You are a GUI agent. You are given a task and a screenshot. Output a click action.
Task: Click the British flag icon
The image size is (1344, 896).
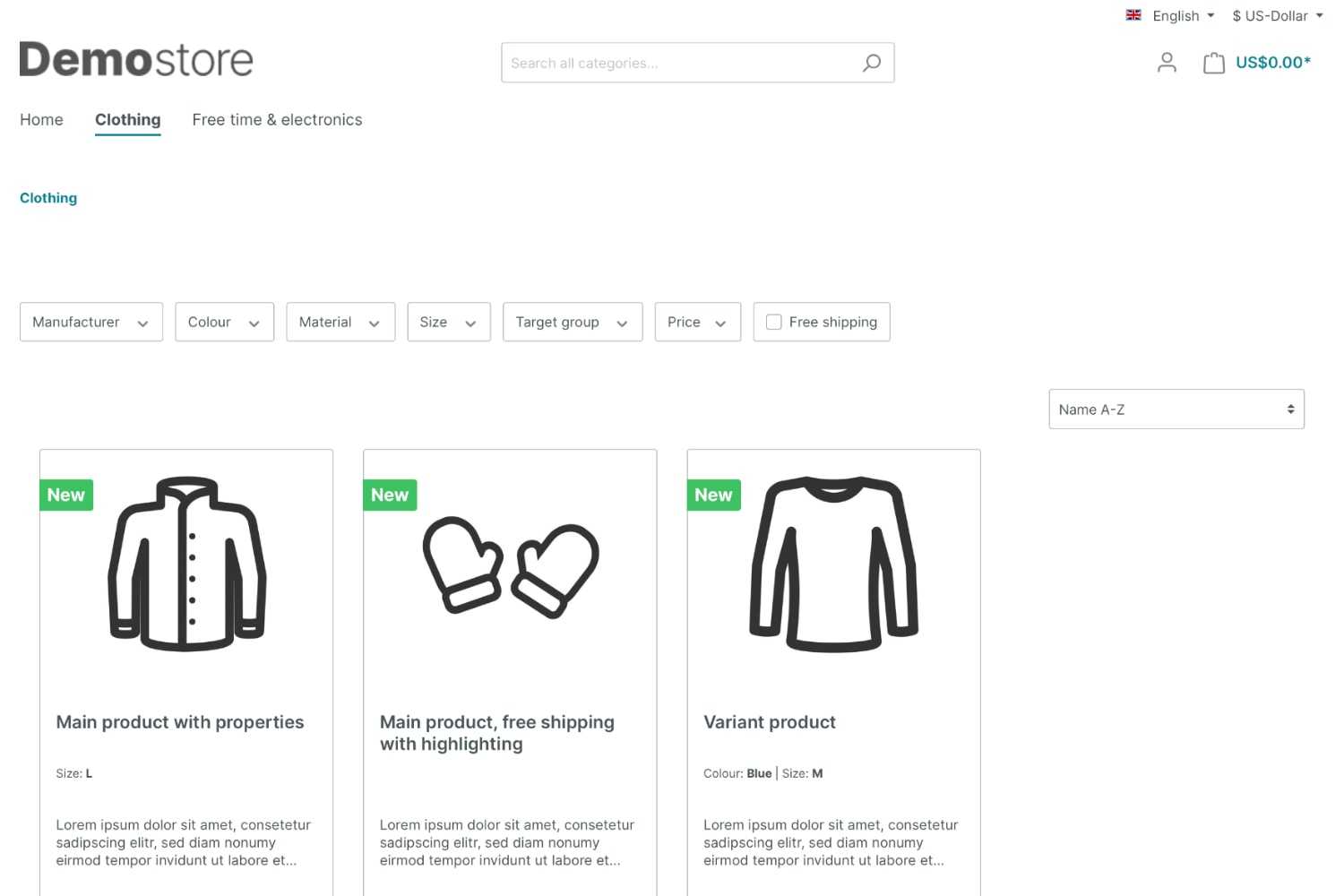[1133, 14]
